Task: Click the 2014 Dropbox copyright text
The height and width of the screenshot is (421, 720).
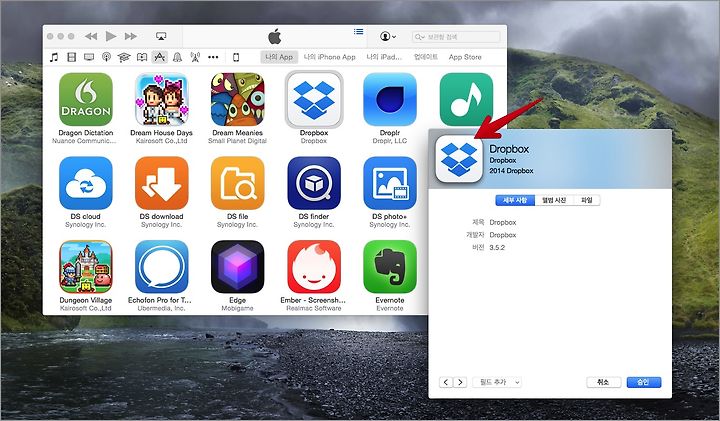Action: pyautogui.click(x=511, y=171)
